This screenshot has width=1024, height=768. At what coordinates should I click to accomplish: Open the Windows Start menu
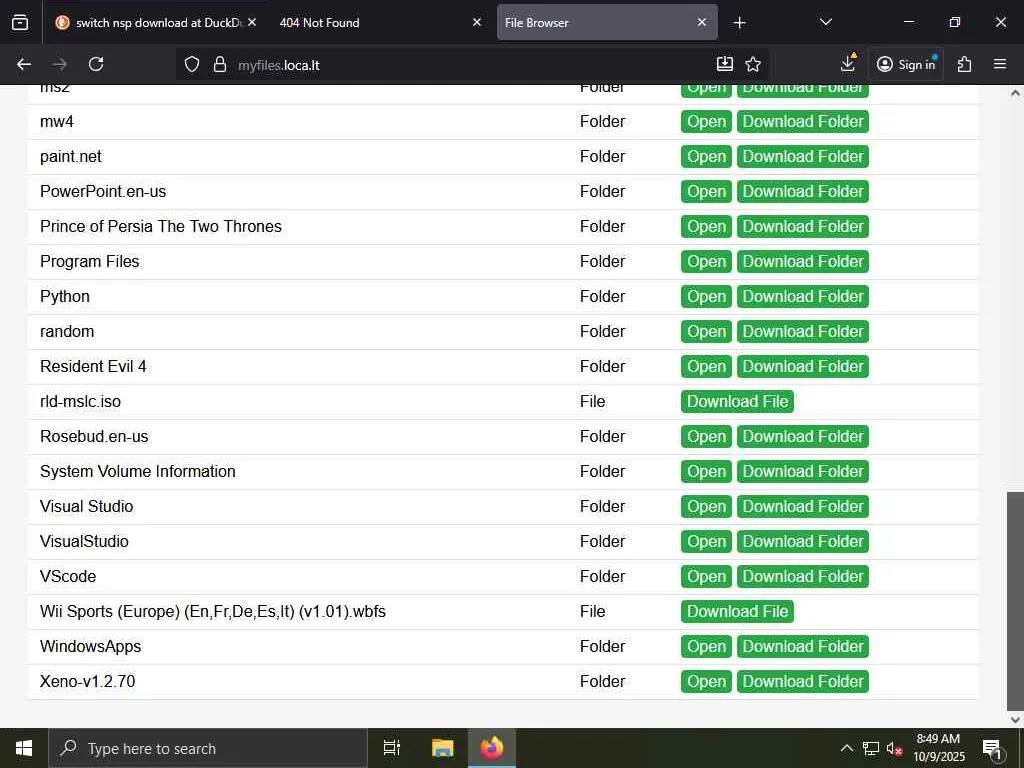24,748
